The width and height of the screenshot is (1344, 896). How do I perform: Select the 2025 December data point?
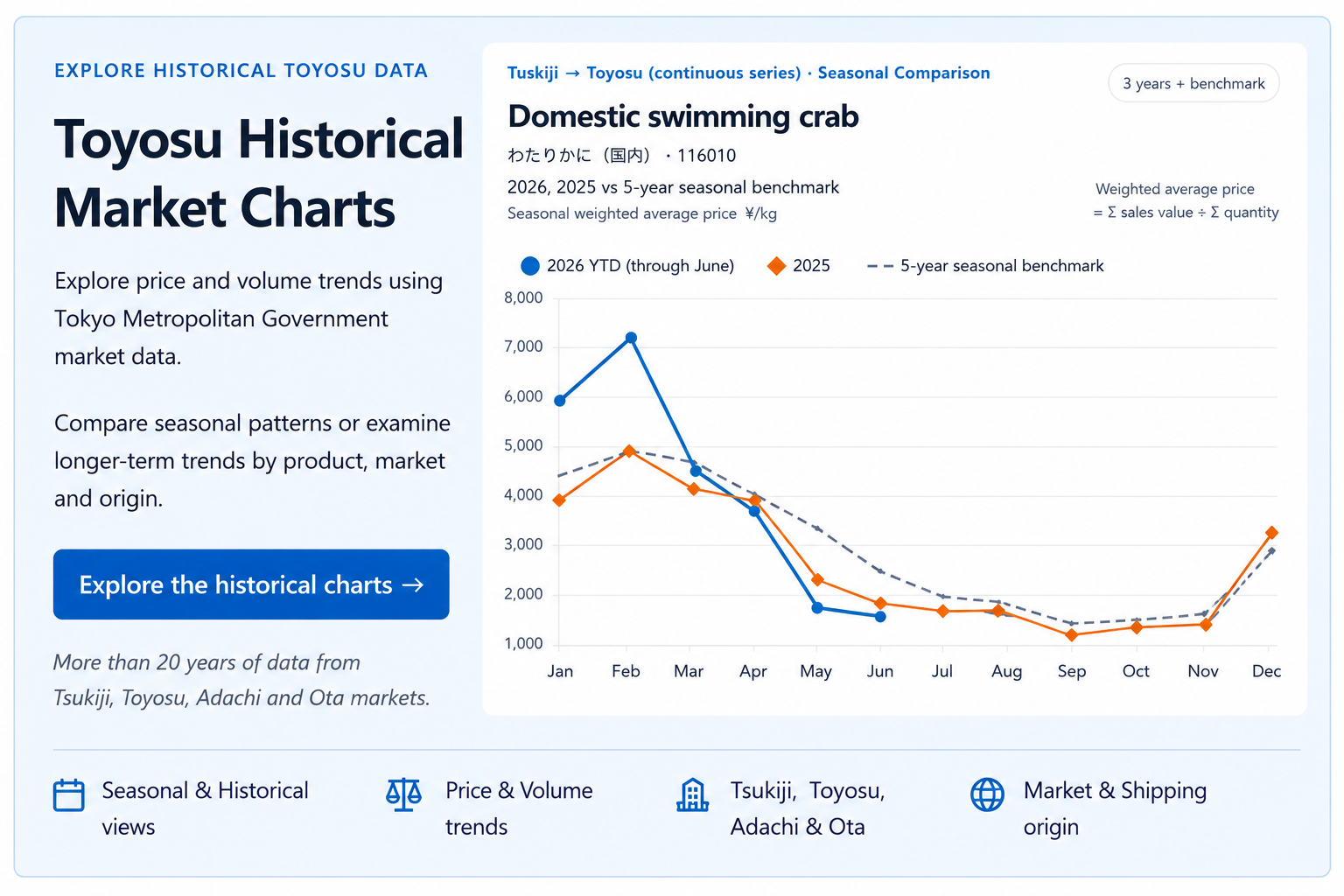tap(1271, 533)
